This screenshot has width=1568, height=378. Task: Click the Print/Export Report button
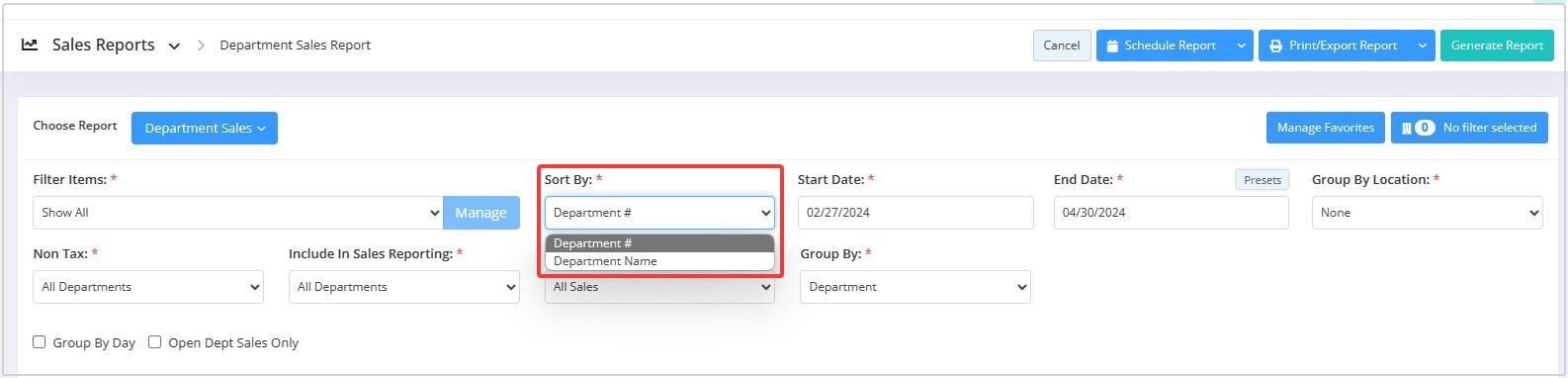(x=1335, y=46)
